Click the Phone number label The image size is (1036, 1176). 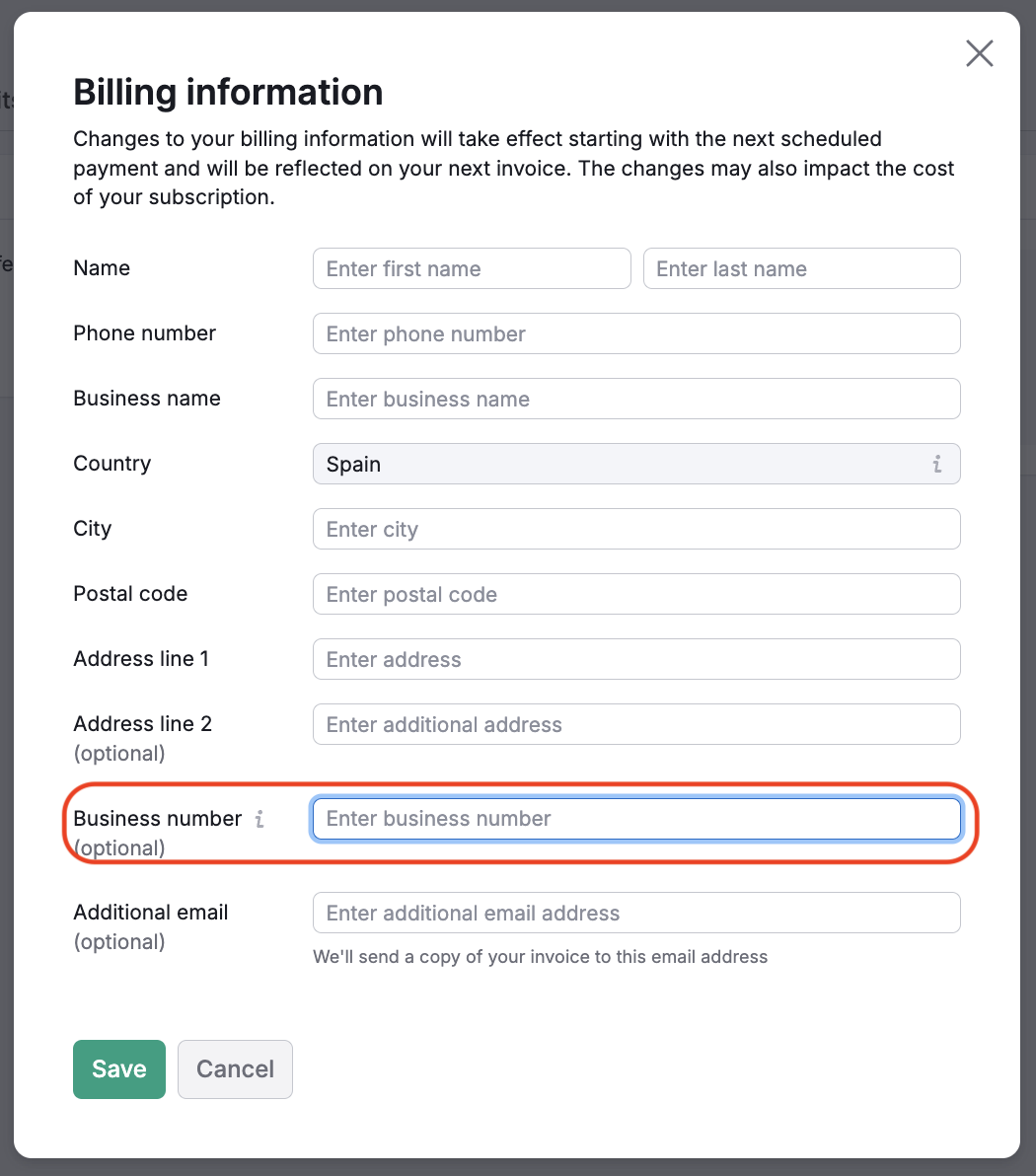click(x=144, y=333)
